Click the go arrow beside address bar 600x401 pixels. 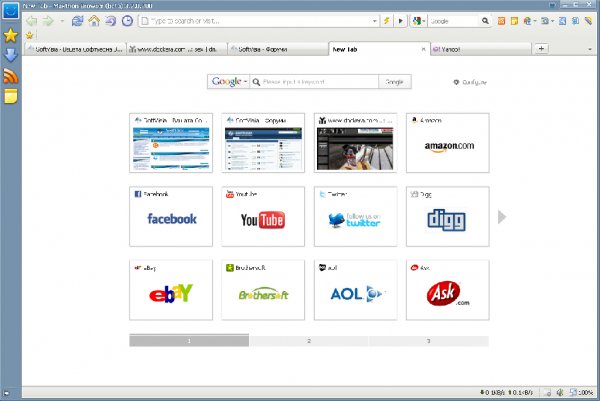point(401,21)
